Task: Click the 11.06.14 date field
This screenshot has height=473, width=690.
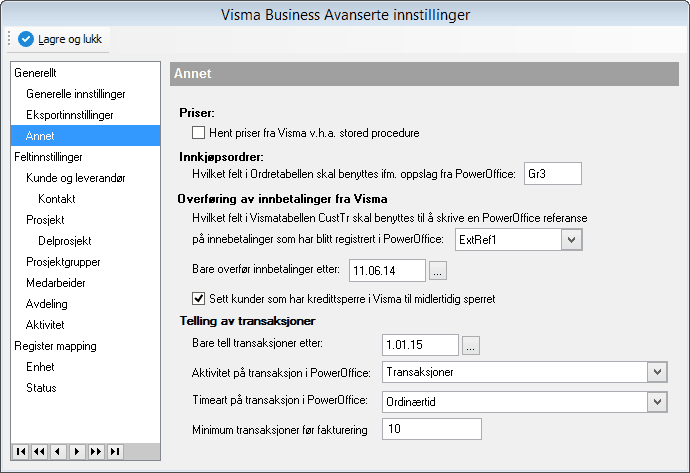Action: tap(387, 271)
